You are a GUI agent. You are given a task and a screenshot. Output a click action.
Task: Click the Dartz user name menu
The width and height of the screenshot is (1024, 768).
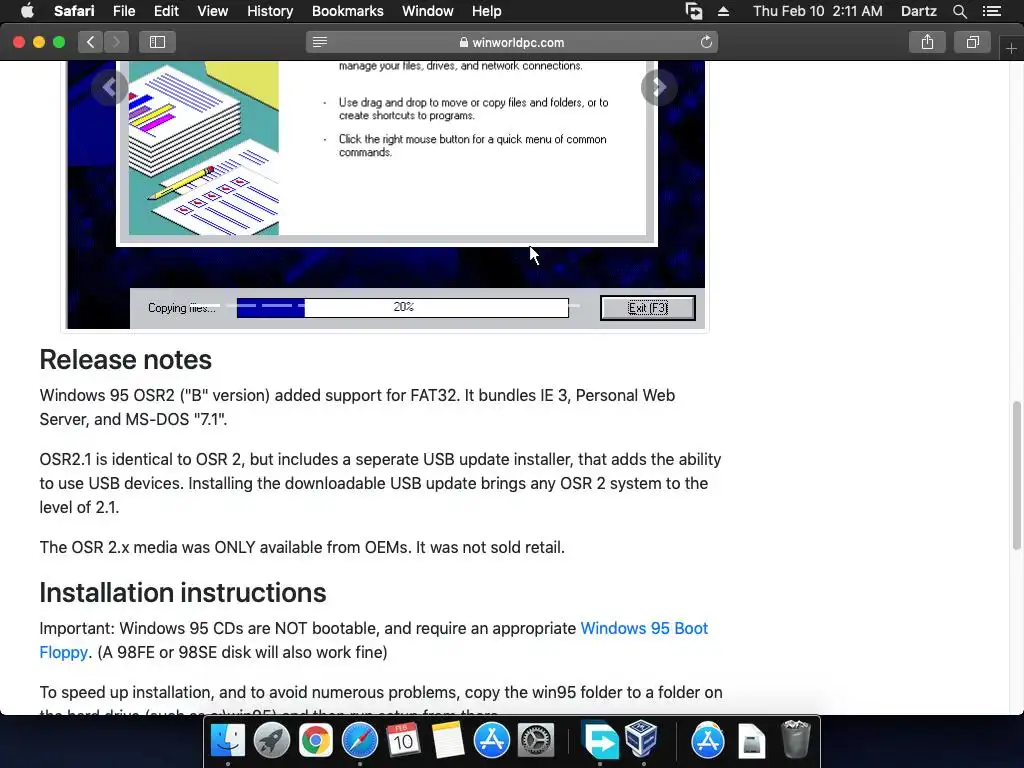[918, 11]
